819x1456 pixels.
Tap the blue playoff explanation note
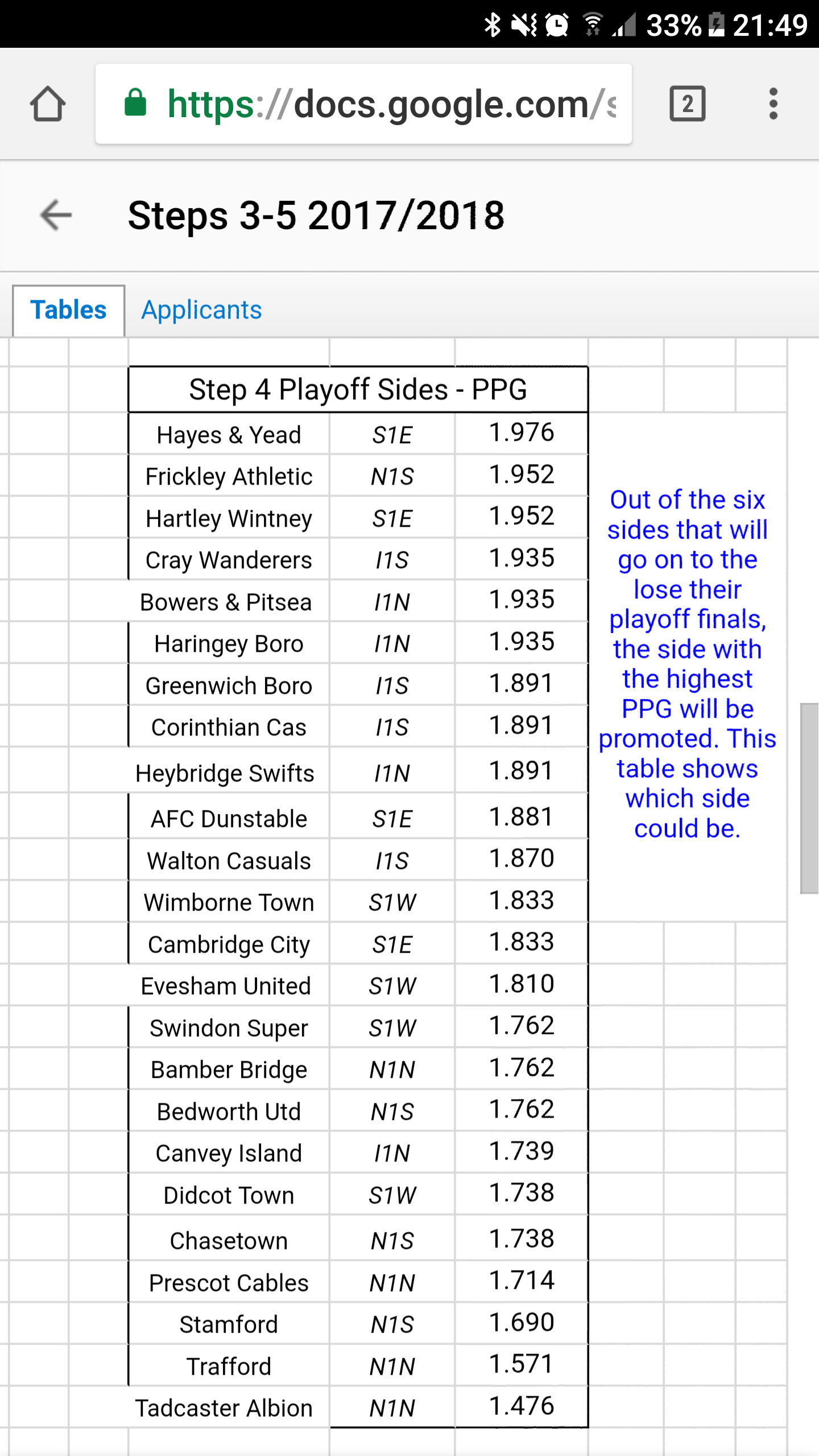[687, 664]
